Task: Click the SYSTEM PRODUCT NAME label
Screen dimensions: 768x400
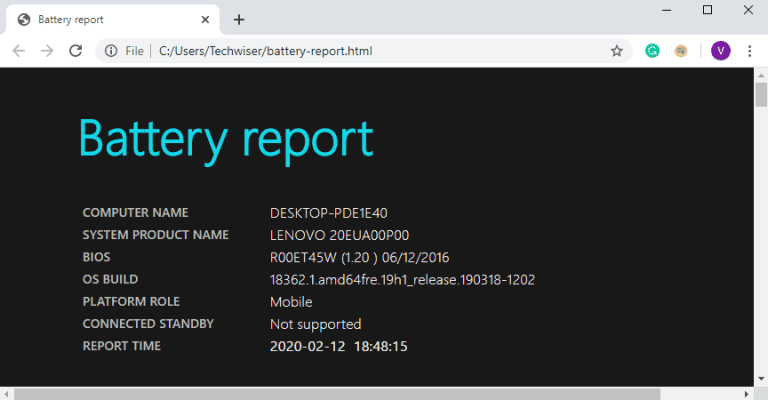Action: (x=156, y=235)
